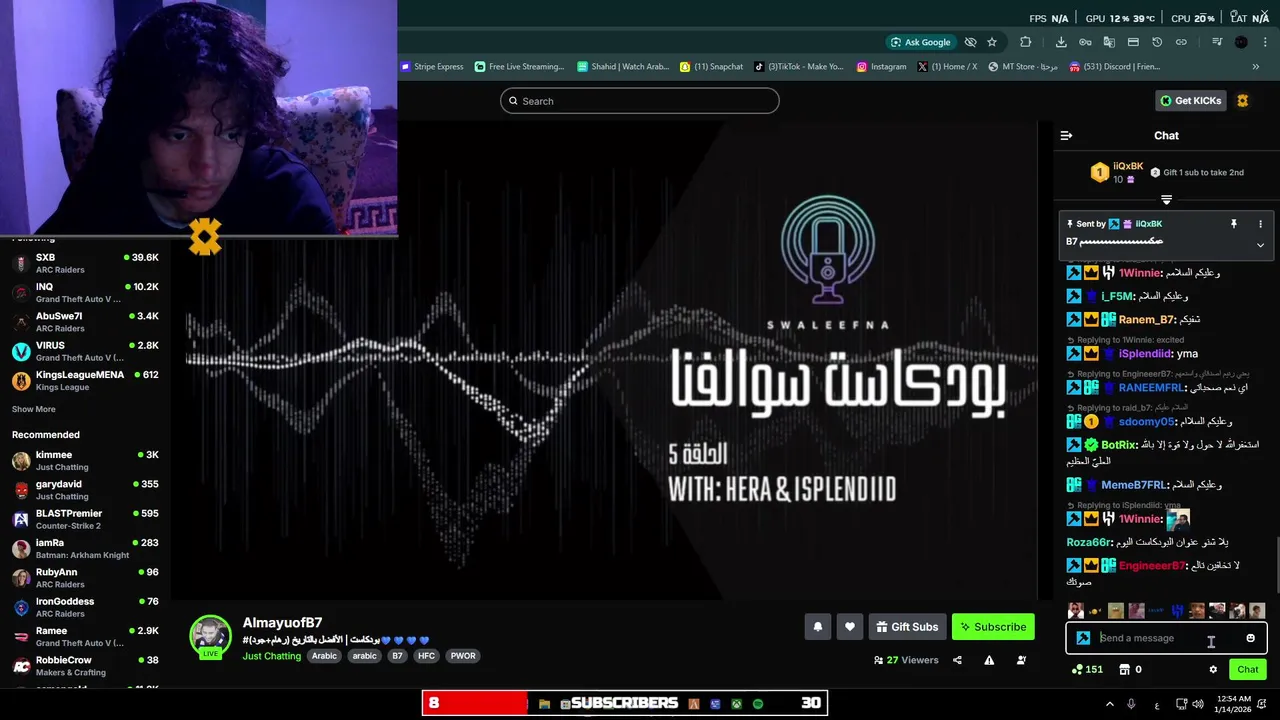Click the heart follow icon
Screen dimensions: 1280x720
pos(850,627)
